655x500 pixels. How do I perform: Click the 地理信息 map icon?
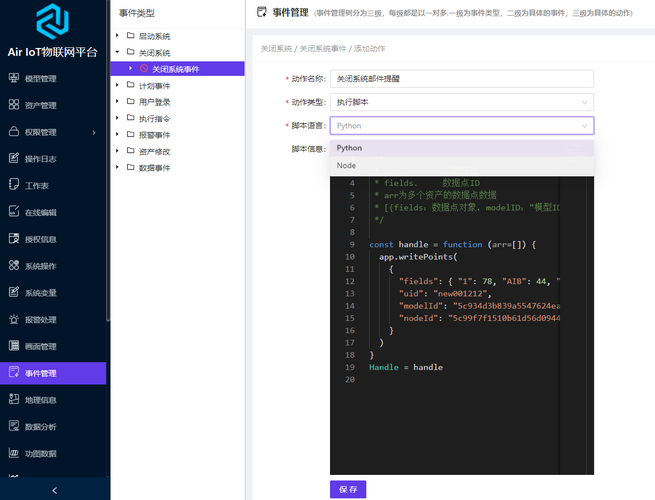(x=14, y=399)
